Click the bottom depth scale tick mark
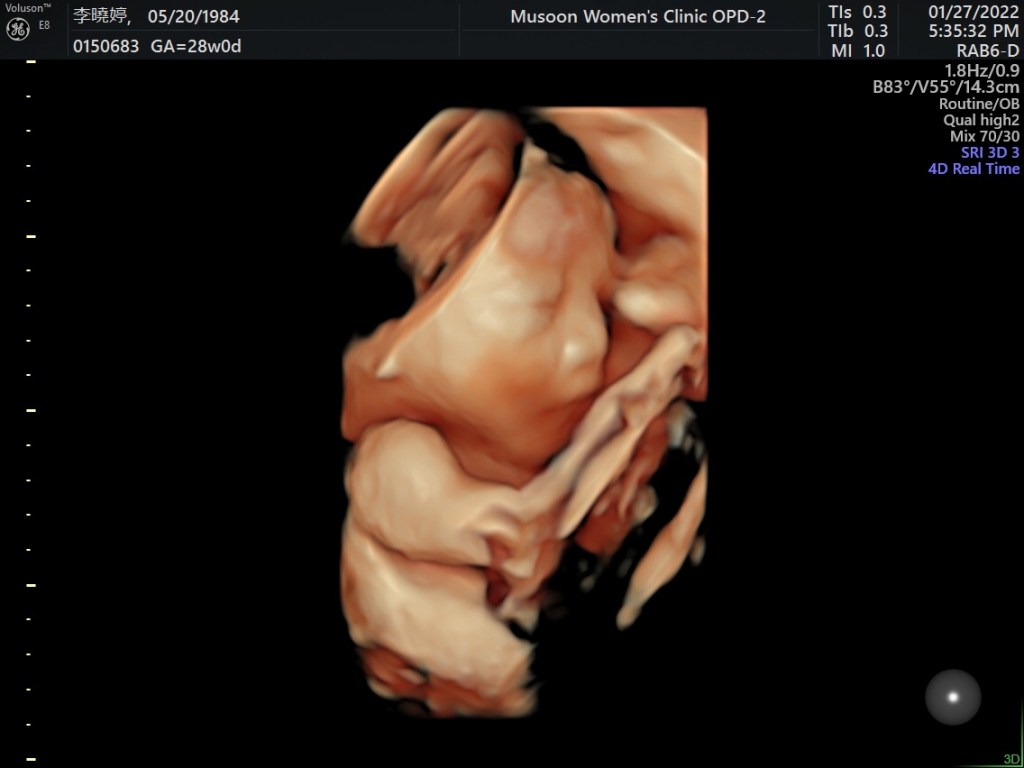 tap(31, 759)
